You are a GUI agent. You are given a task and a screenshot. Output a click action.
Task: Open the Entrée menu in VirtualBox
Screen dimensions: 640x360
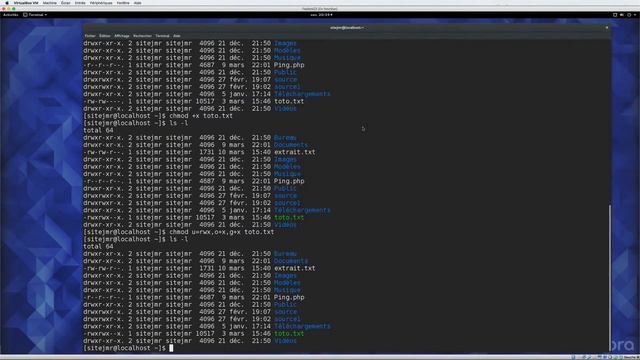[x=80, y=3]
